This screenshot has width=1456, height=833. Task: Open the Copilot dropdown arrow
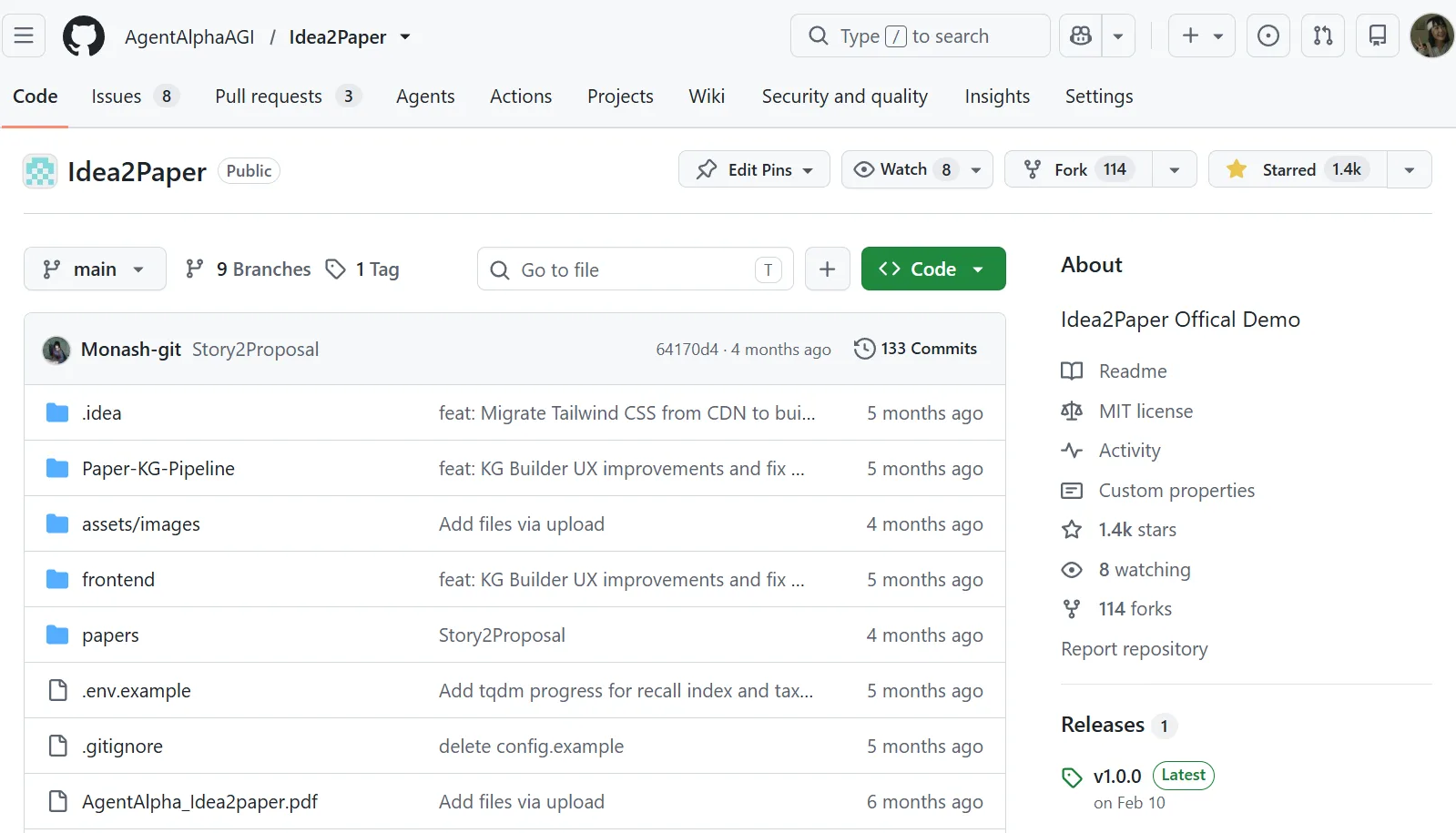(1118, 36)
